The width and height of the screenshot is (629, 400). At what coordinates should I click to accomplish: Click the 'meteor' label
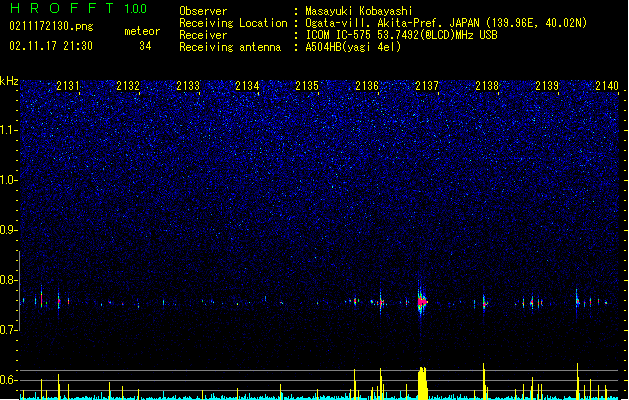pyautogui.click(x=142, y=31)
